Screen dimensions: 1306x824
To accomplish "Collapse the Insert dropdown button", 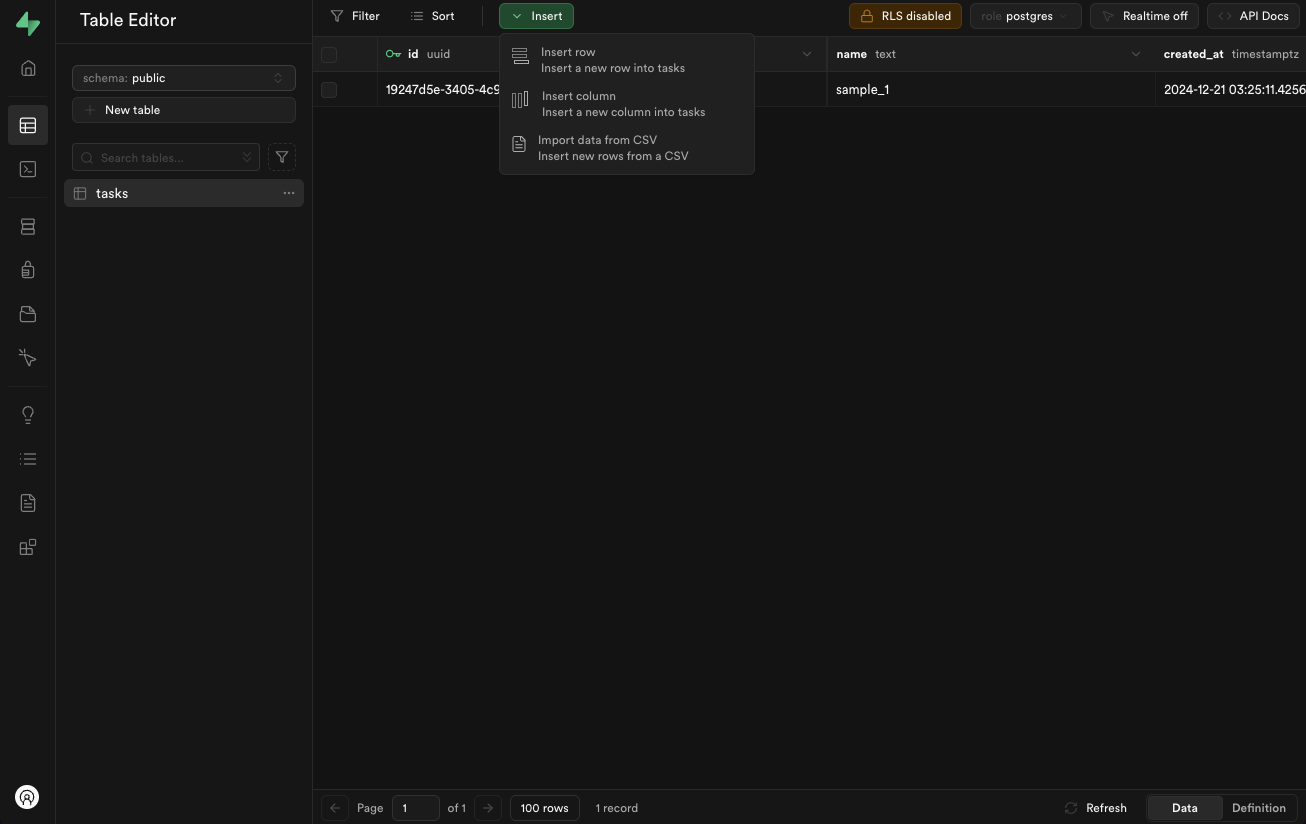I will (536, 16).
